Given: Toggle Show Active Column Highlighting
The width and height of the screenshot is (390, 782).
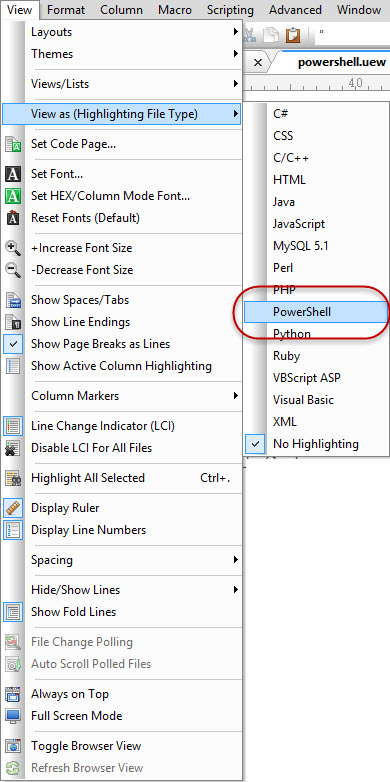Looking at the screenshot, I should click(x=122, y=366).
